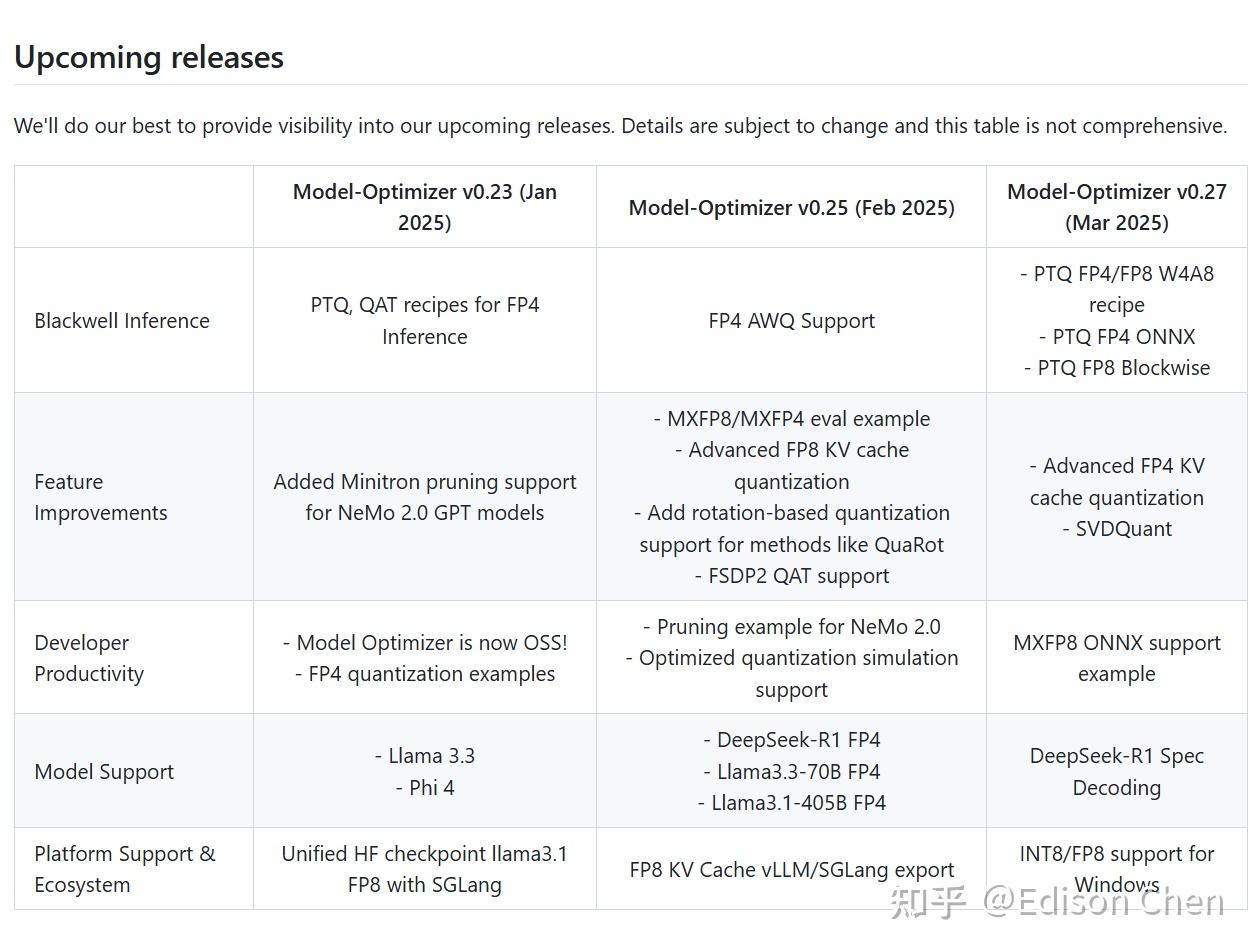Click the "DeepSeek-R1 Spec Decoding" cell

(1116, 772)
